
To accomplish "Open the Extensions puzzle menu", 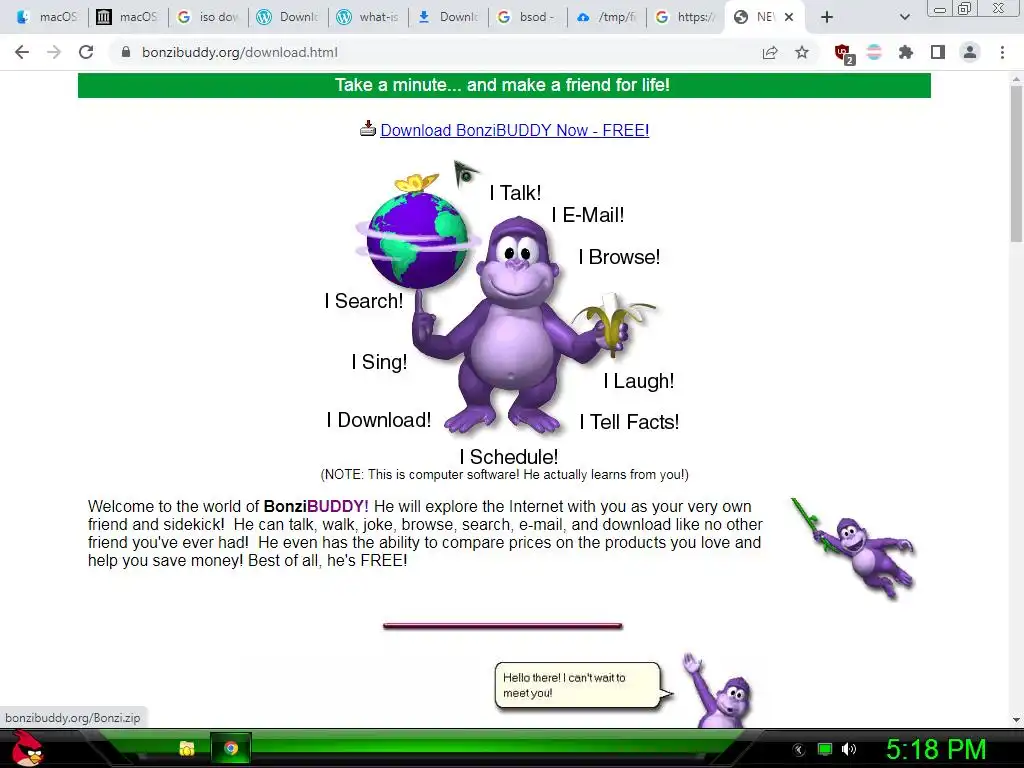I will pyautogui.click(x=906, y=52).
